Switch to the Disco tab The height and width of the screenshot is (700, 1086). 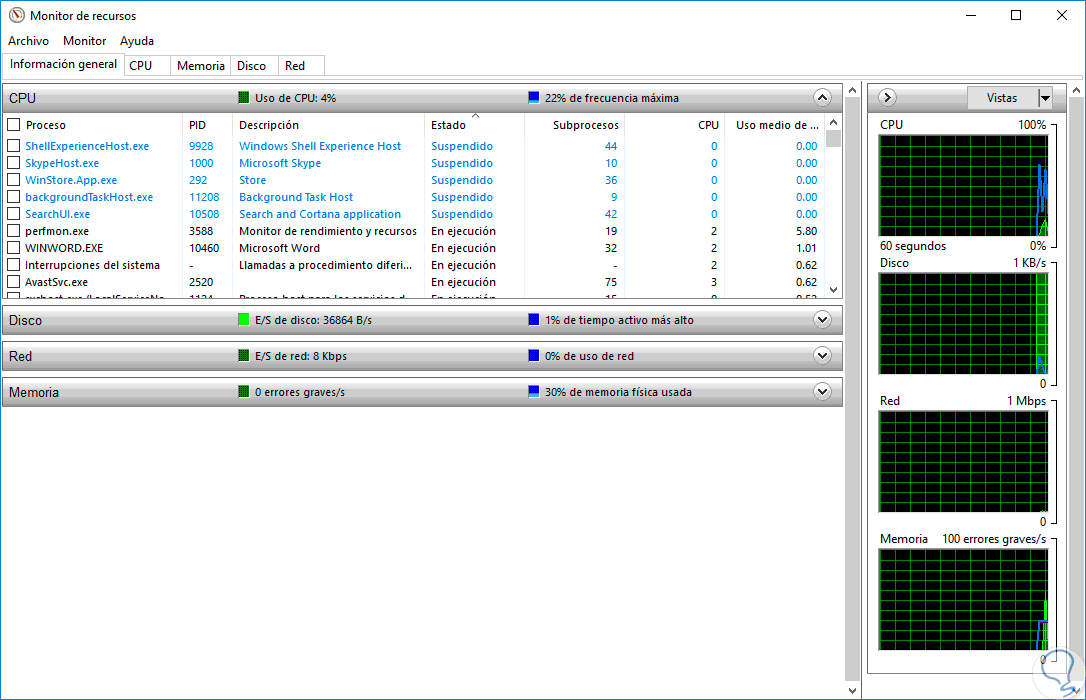(253, 65)
